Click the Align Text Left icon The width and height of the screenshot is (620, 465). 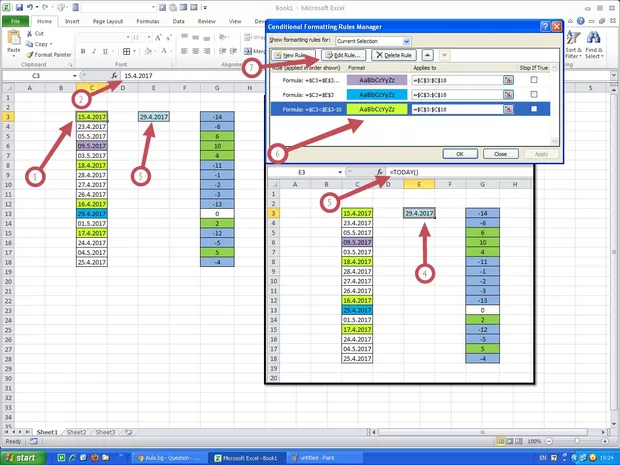tap(184, 51)
